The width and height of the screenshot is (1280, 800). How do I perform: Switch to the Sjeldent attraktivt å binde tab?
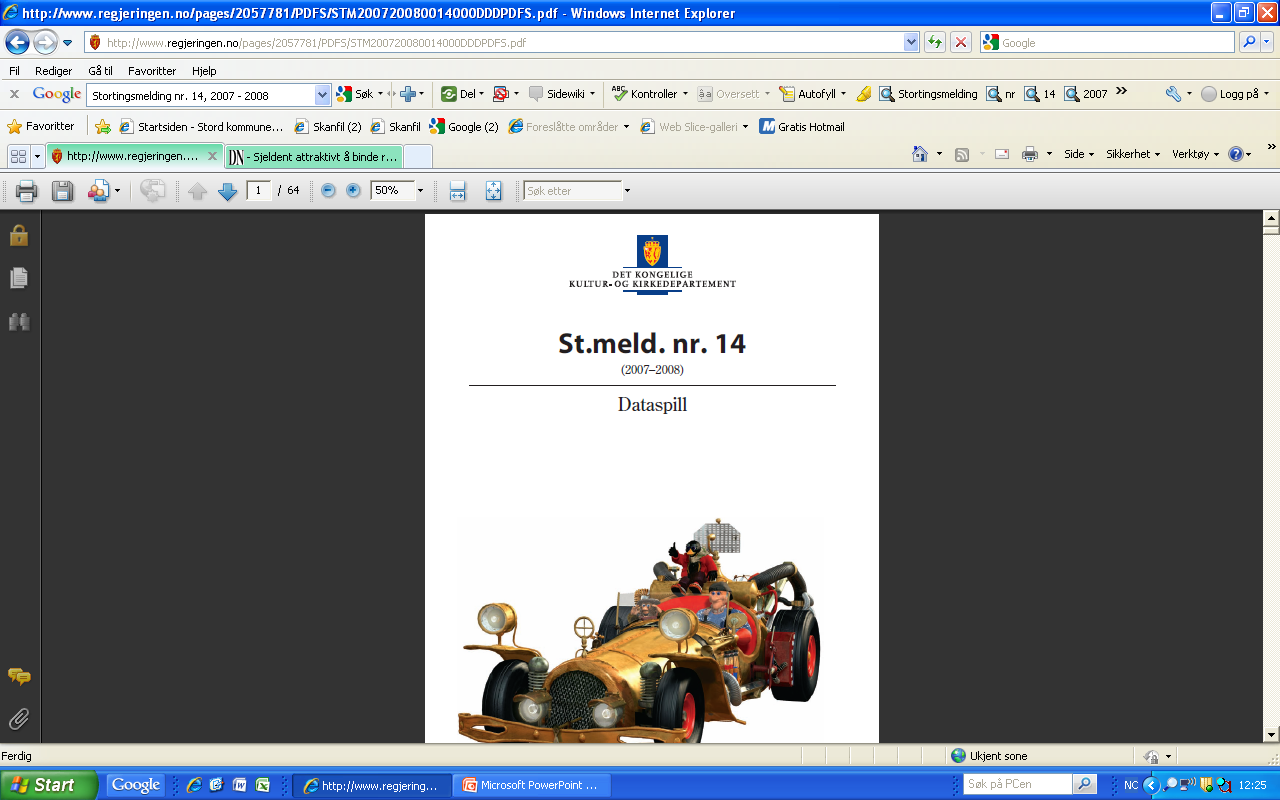313,156
